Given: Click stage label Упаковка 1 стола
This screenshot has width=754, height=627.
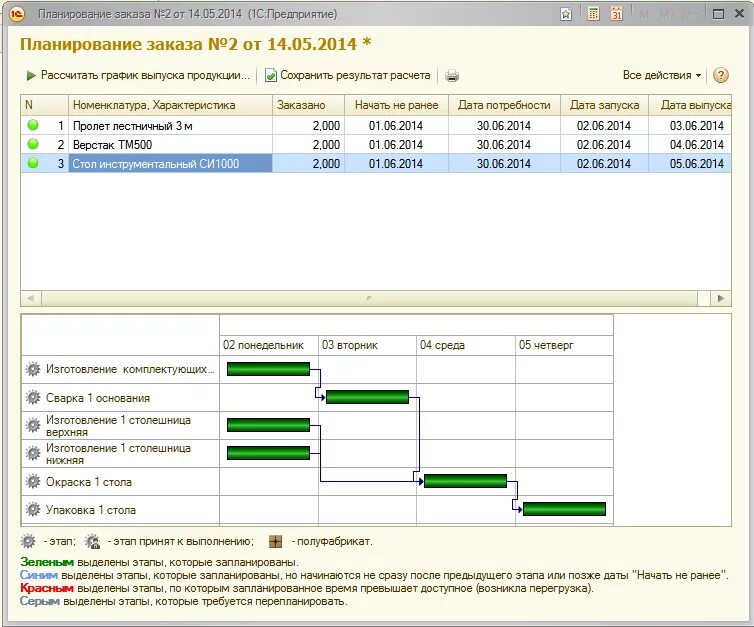Looking at the screenshot, I should pos(90,510).
